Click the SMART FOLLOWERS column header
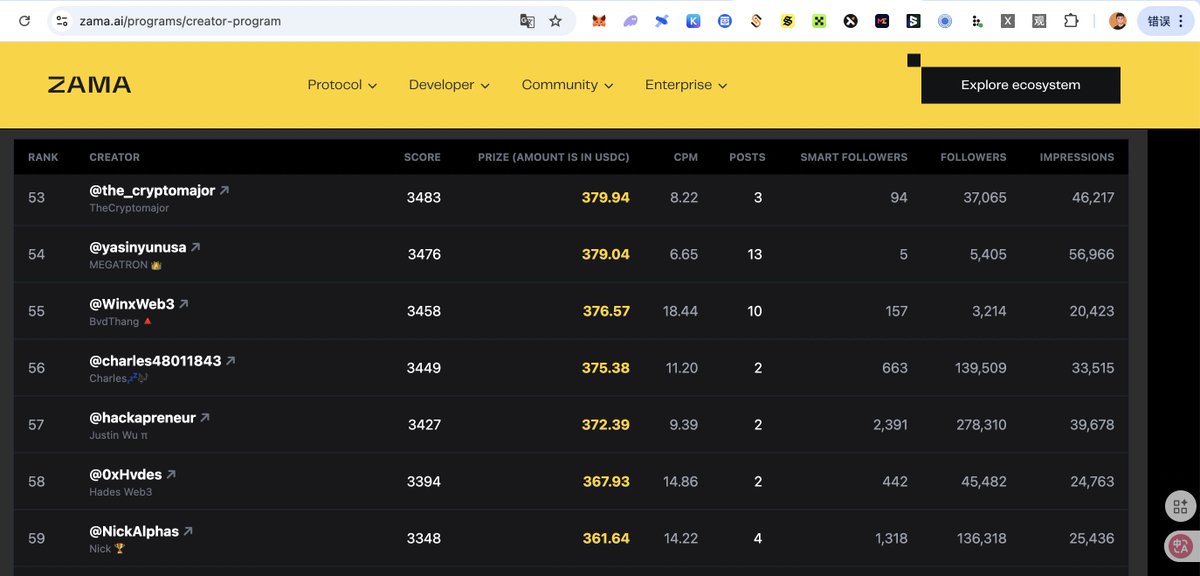The image size is (1200, 576). (x=854, y=157)
